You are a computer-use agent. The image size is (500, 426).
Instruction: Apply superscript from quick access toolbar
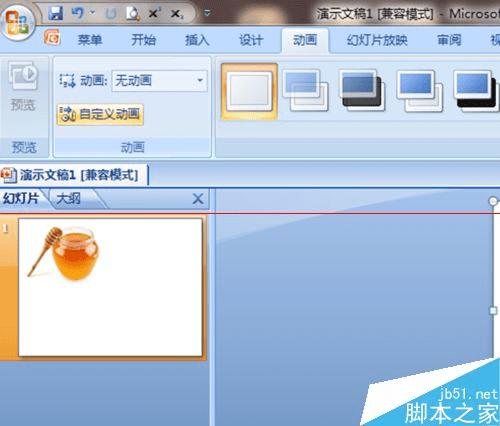tap(154, 13)
